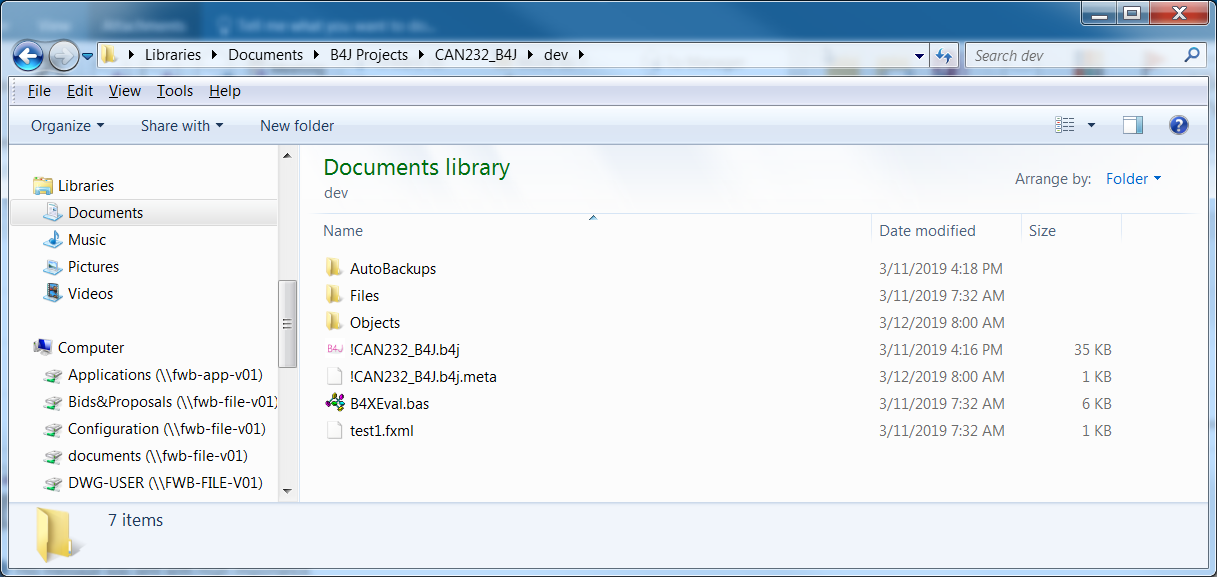Click into the Search dev field
Screen dimensions: 1217x577
click(x=1075, y=56)
